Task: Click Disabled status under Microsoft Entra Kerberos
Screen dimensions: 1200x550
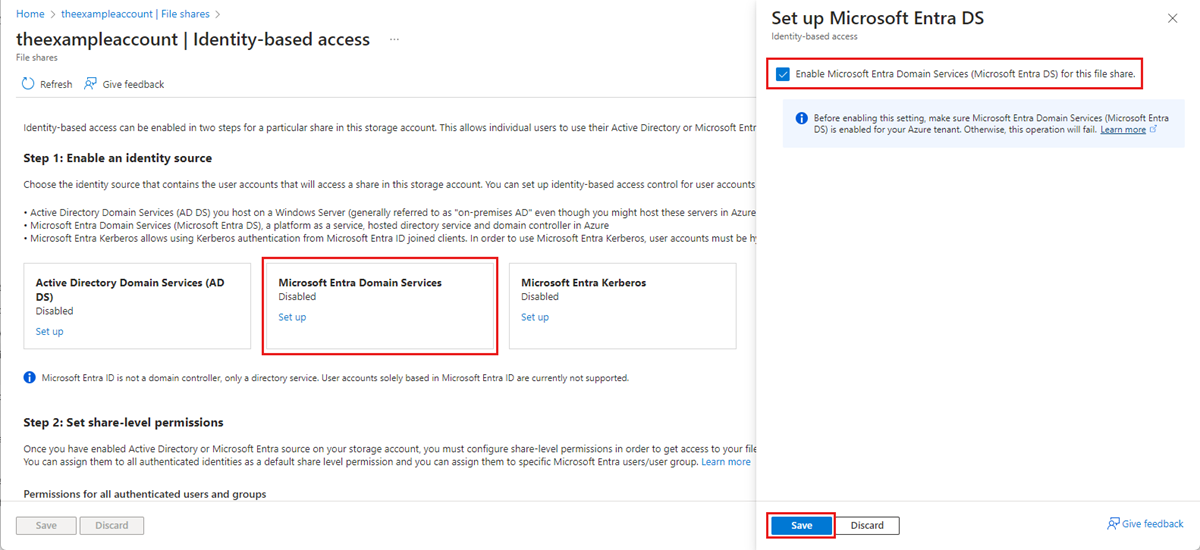Action: pos(540,297)
